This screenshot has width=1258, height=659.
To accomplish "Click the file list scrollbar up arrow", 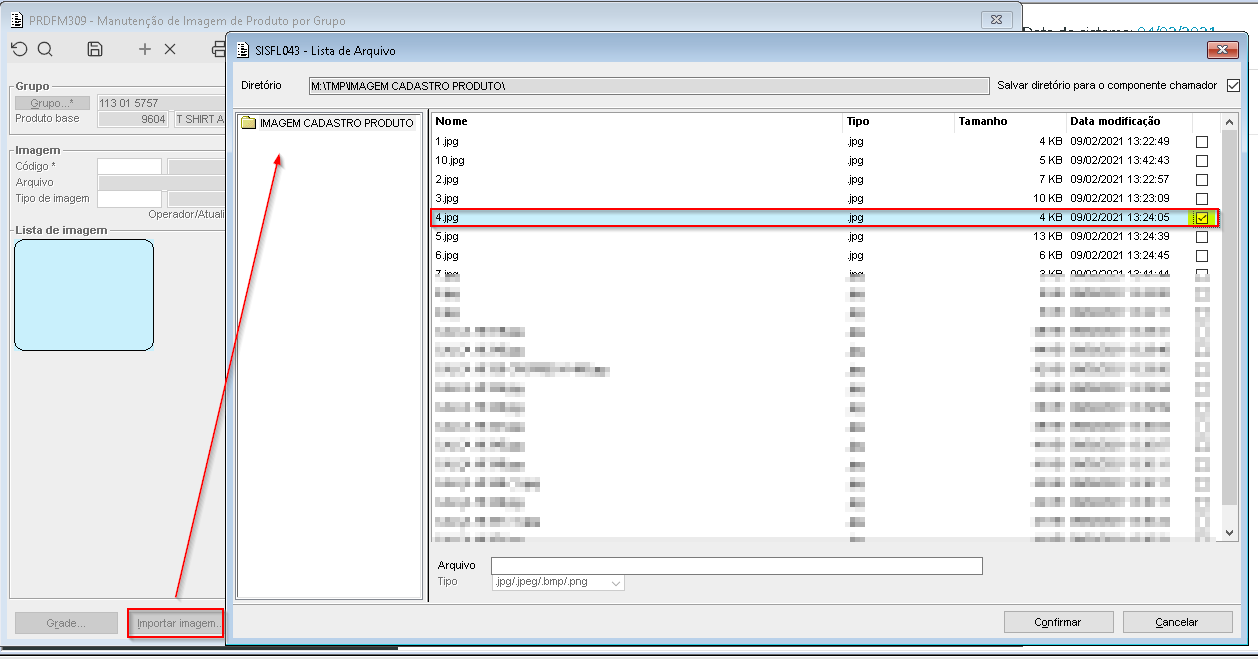I will tap(1230, 122).
